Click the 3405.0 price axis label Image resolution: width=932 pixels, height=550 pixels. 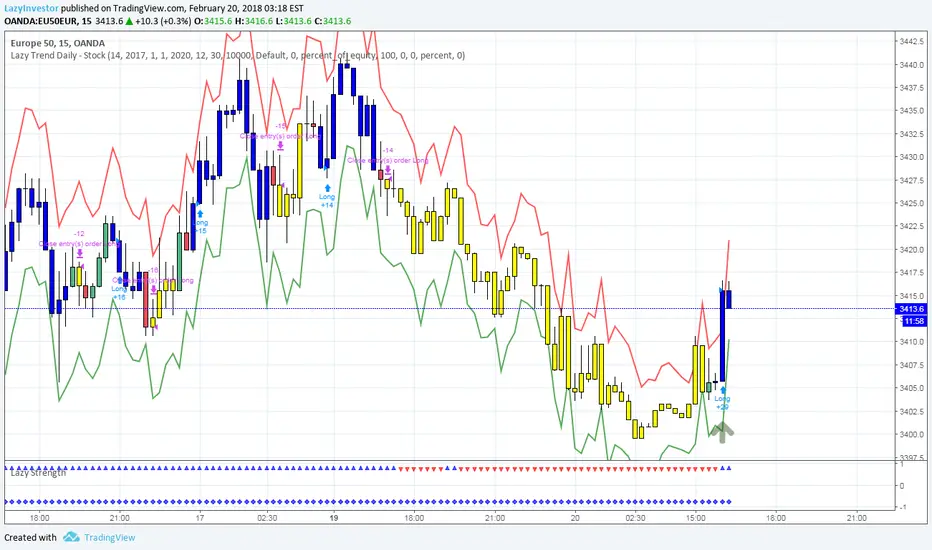click(x=912, y=388)
